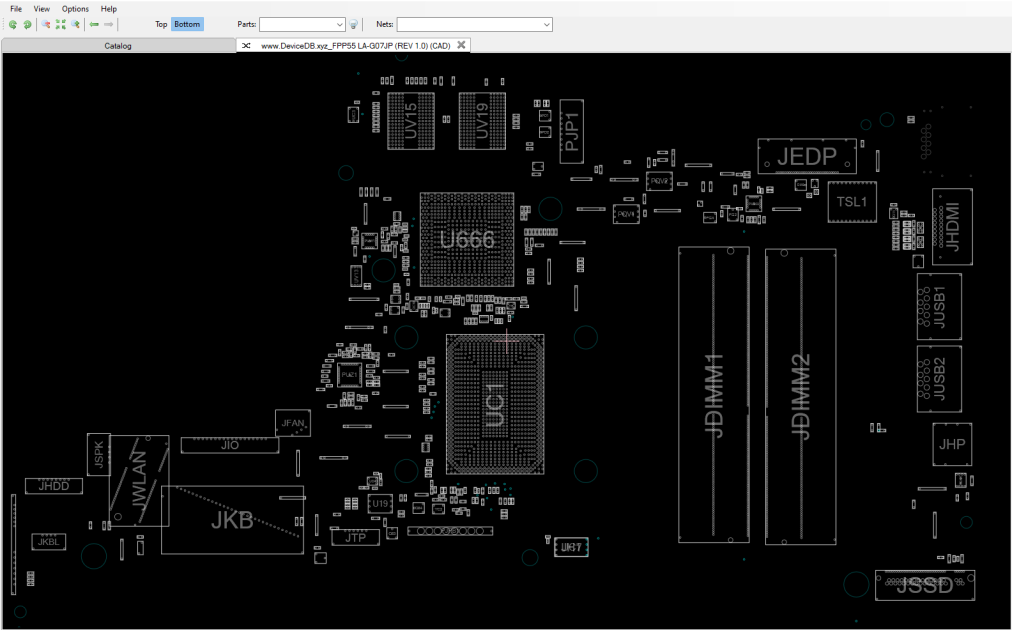Click the grey forward arrow icon

pyautogui.click(x=108, y=25)
